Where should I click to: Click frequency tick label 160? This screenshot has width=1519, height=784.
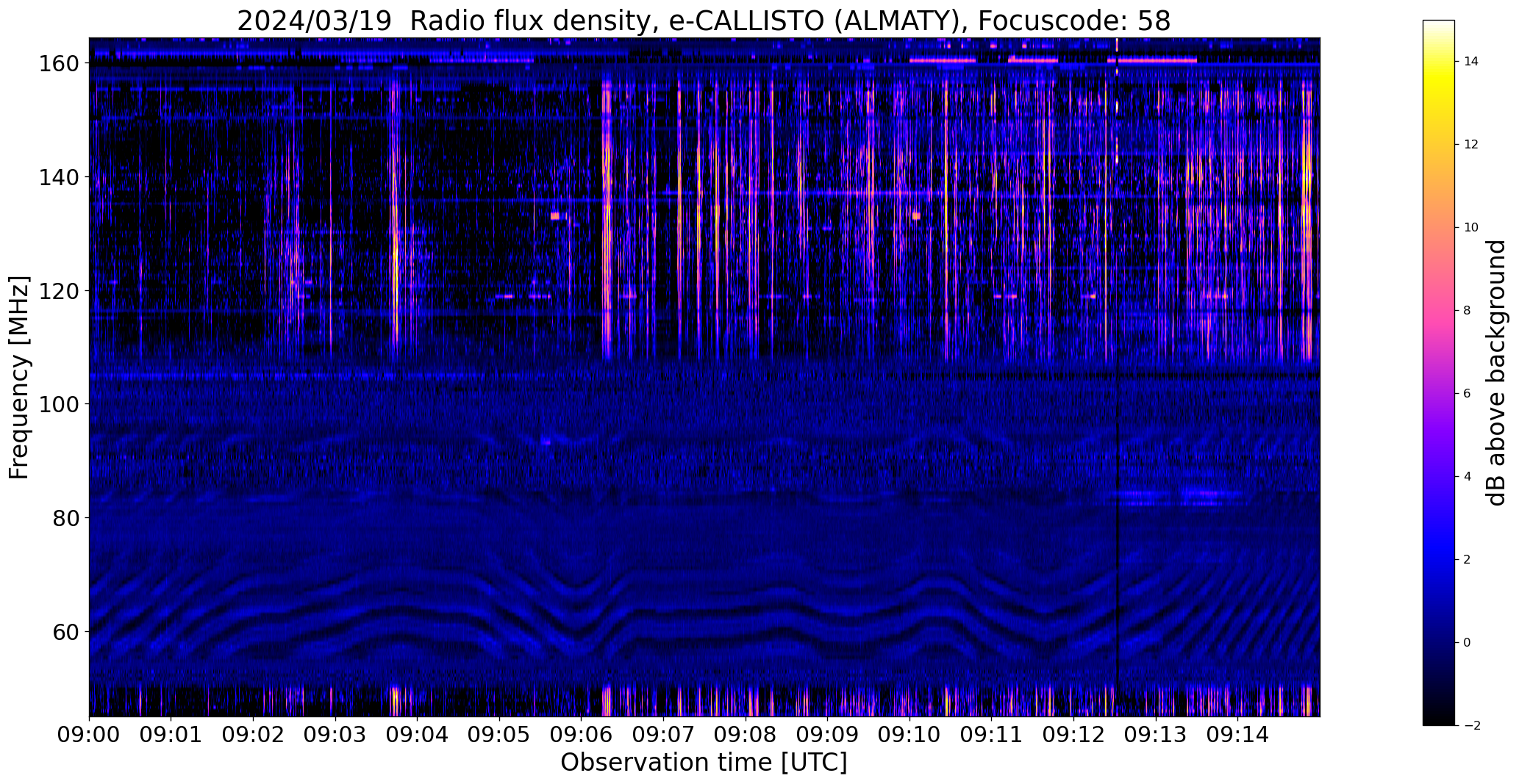(x=60, y=64)
